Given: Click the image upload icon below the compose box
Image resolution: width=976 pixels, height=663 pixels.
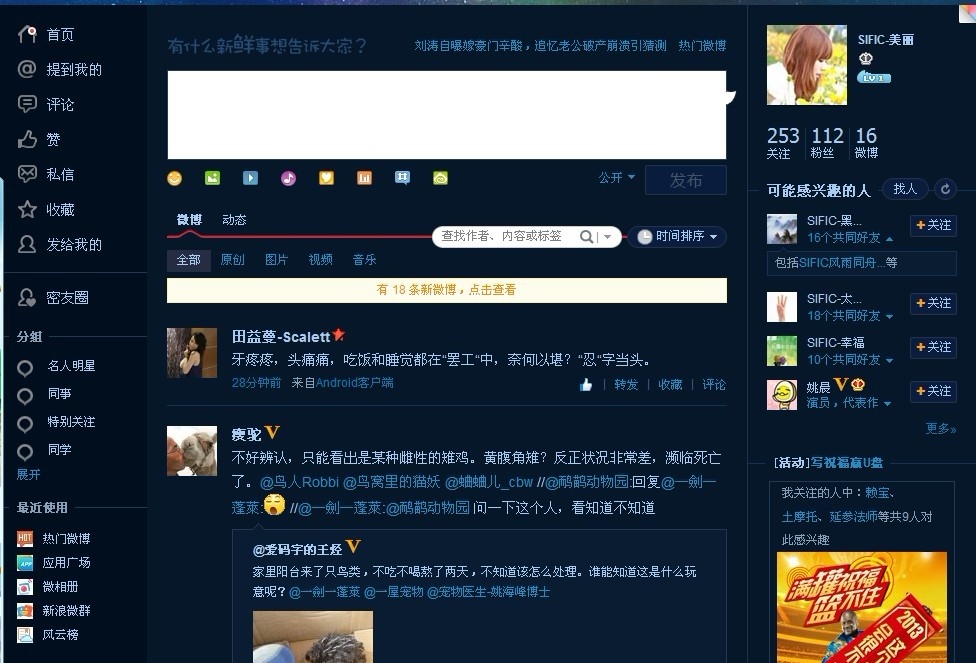Looking at the screenshot, I should click(212, 177).
